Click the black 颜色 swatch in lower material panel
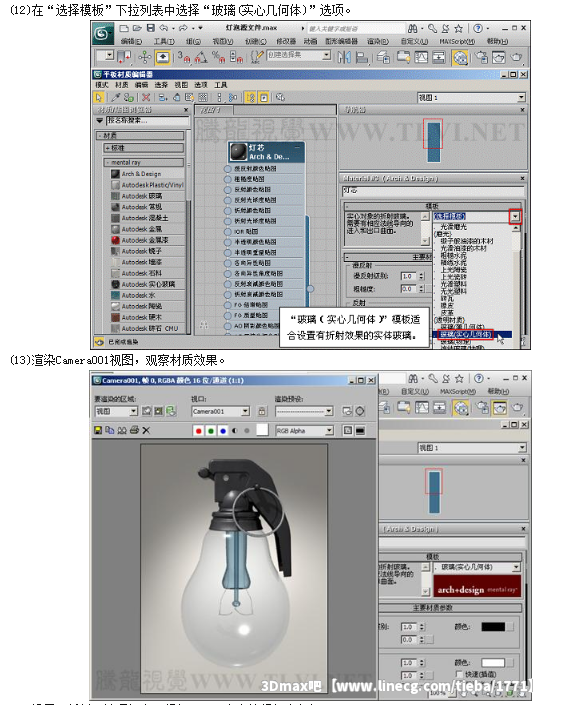This screenshot has width=573, height=705. tap(493, 626)
